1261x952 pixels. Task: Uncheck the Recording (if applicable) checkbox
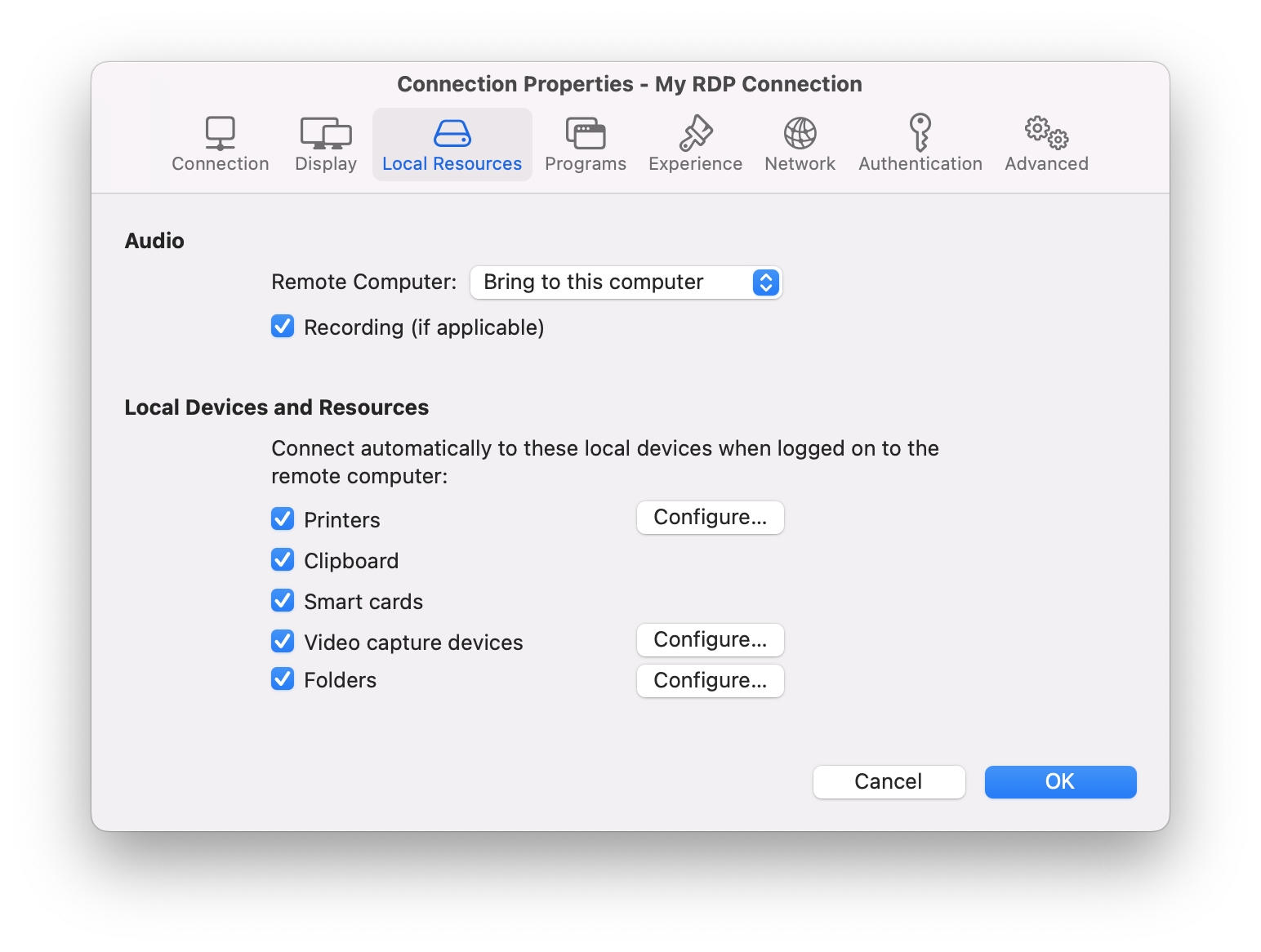pos(283,327)
